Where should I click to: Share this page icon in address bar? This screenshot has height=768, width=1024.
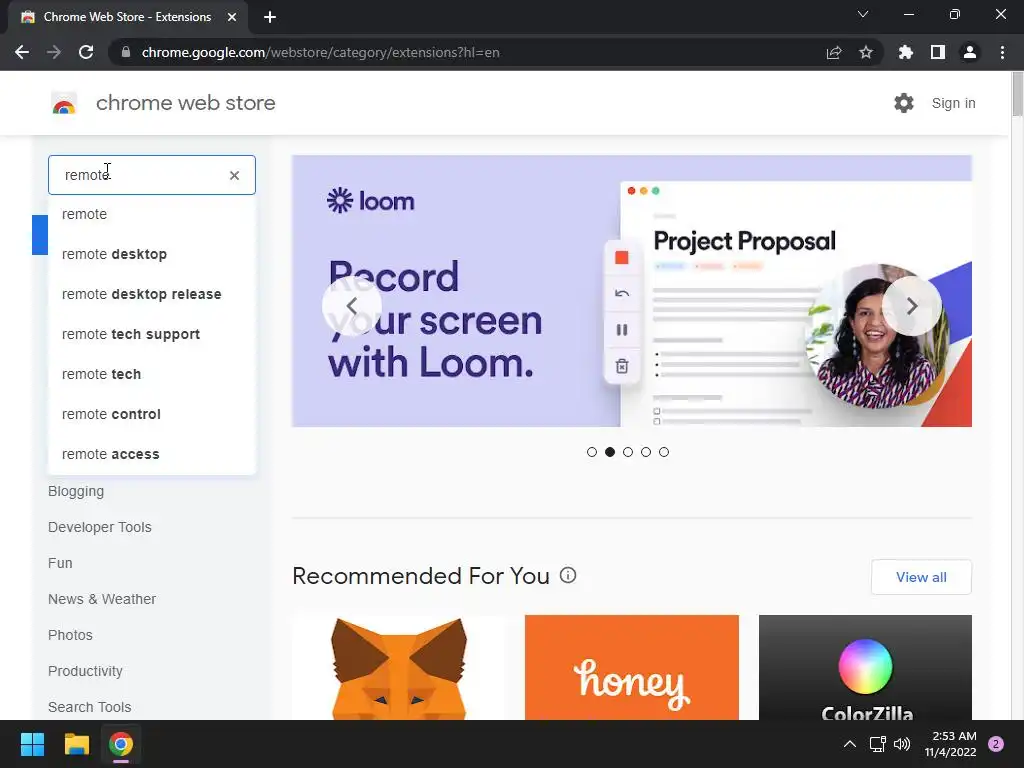point(834,52)
